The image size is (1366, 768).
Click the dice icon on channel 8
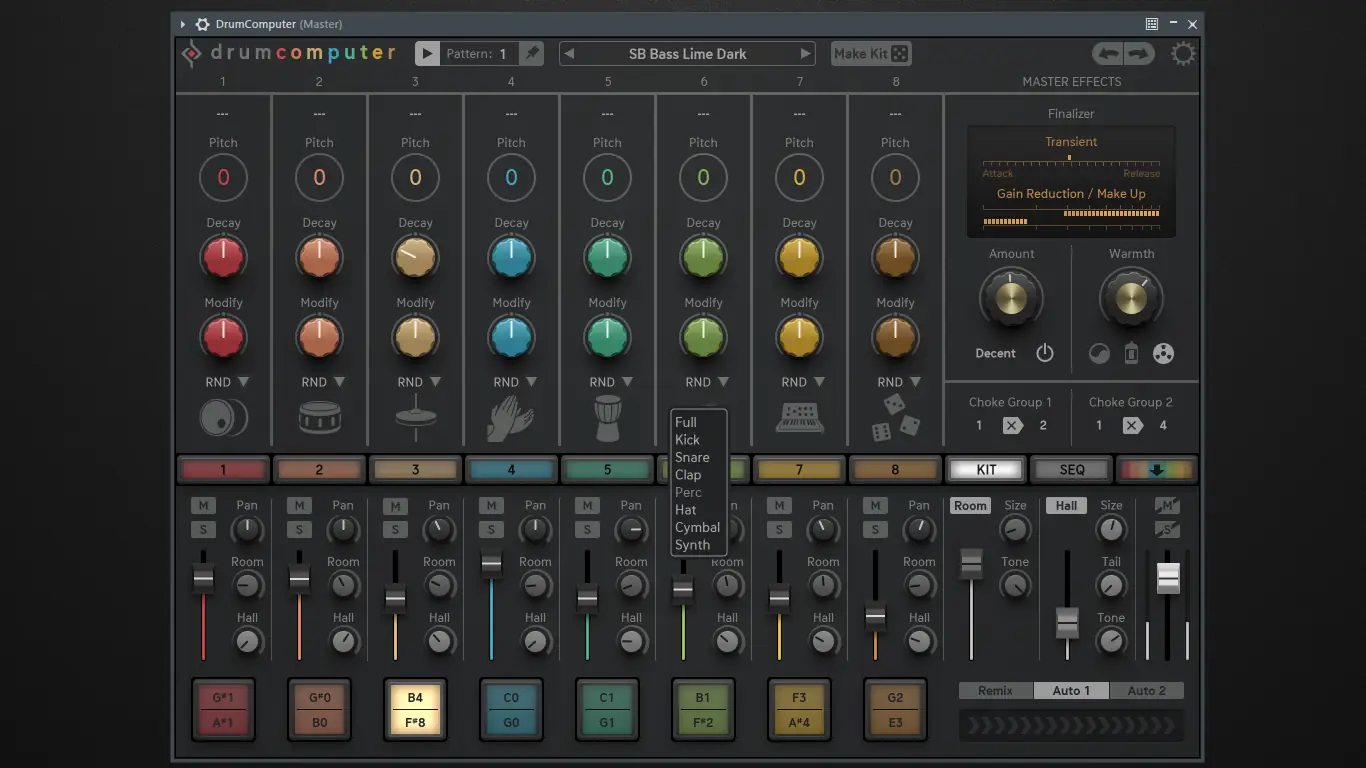895,418
